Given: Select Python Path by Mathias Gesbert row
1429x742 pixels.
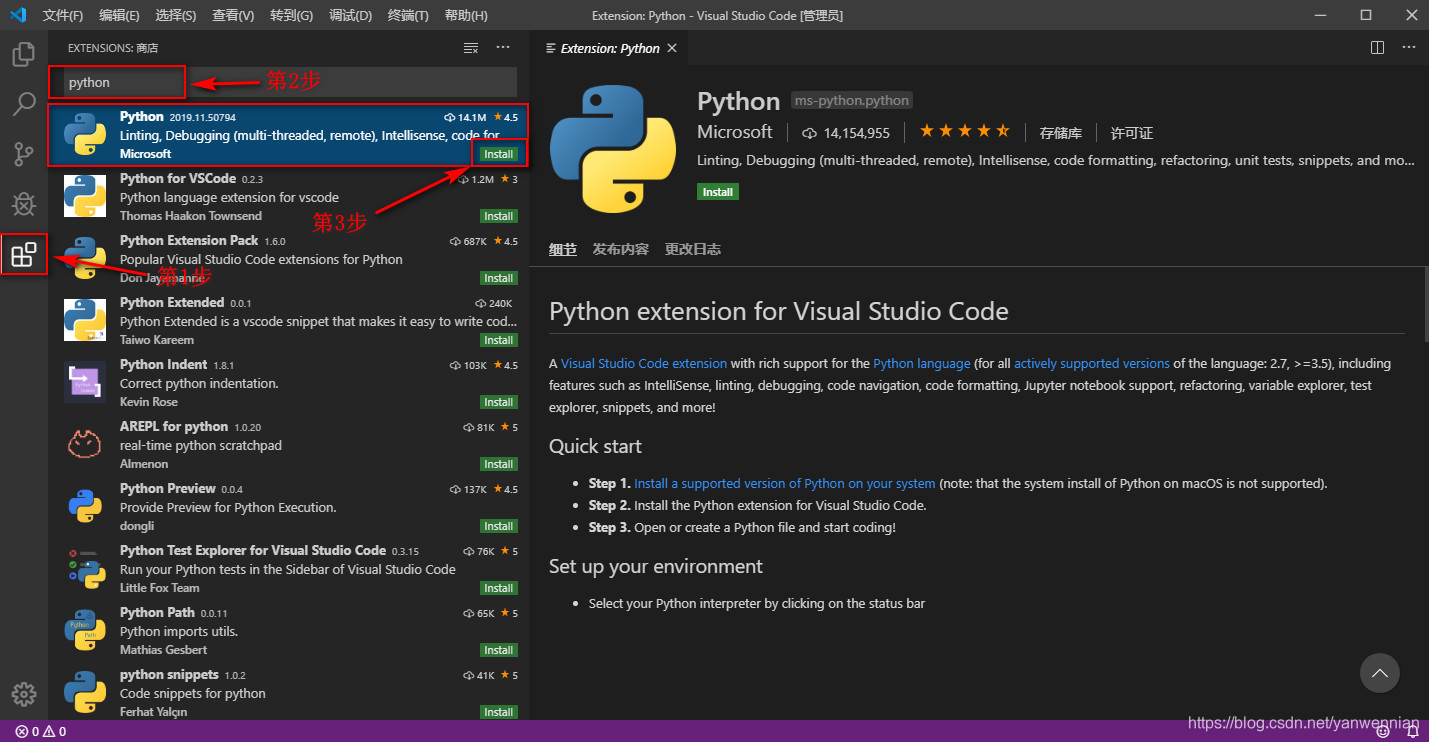Looking at the screenshot, I should [x=289, y=632].
